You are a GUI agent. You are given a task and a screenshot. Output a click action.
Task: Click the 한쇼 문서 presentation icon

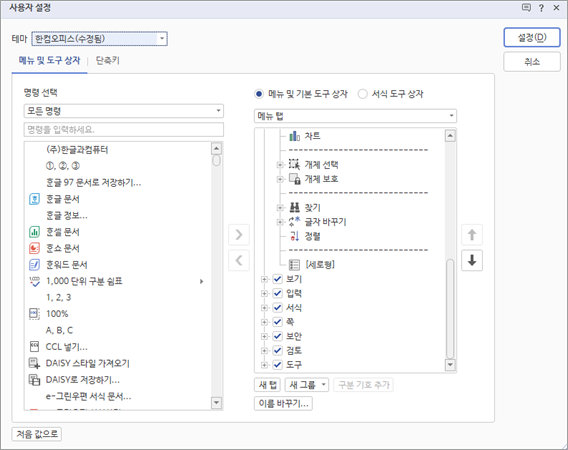34,248
